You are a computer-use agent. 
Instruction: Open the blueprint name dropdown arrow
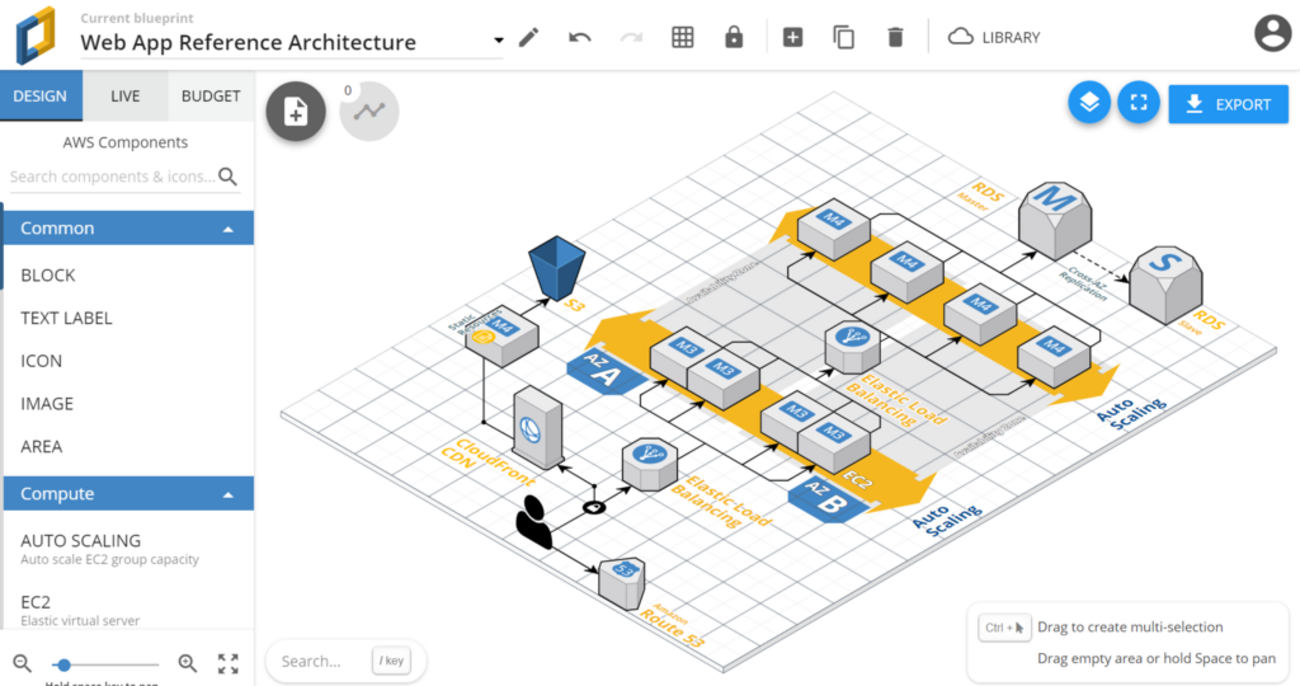point(498,41)
